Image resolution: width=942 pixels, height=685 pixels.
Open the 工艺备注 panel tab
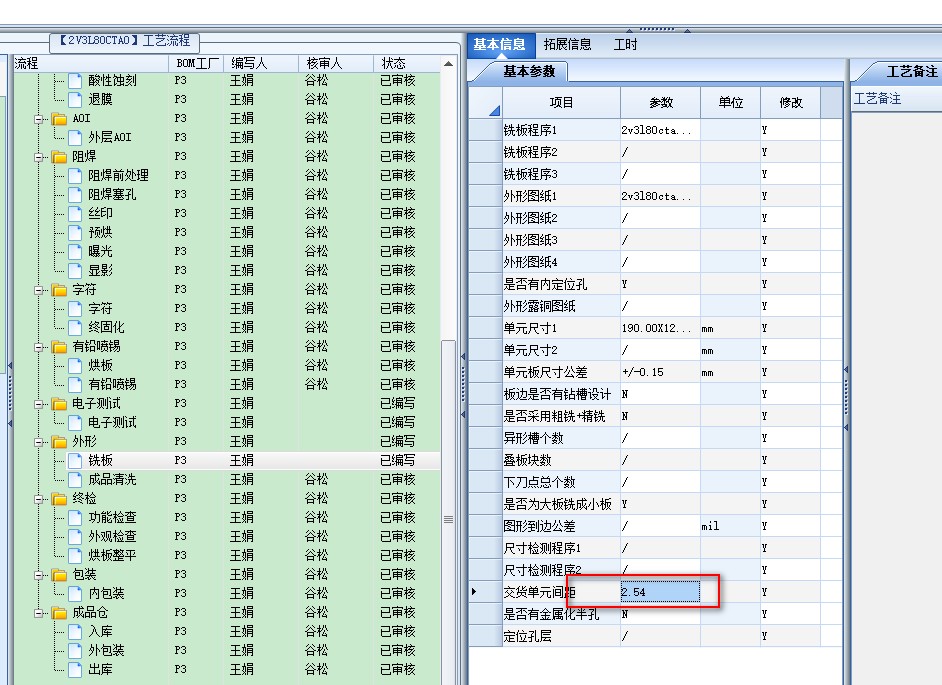(911, 72)
